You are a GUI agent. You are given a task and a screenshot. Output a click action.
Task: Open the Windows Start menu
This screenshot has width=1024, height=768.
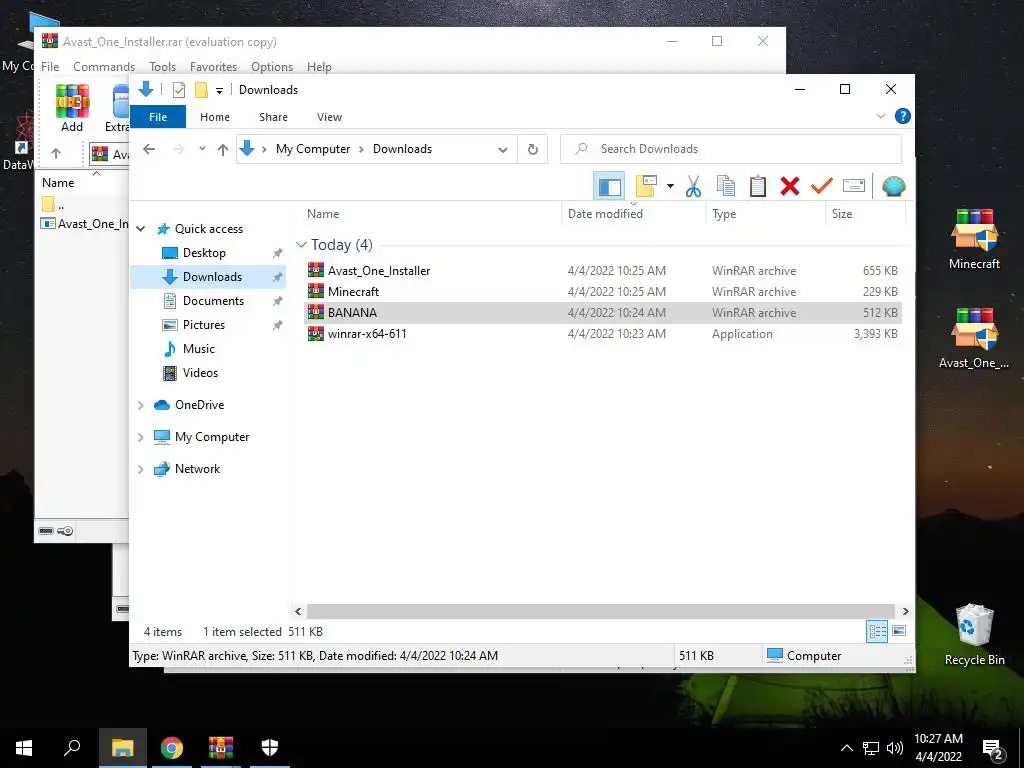(x=24, y=748)
